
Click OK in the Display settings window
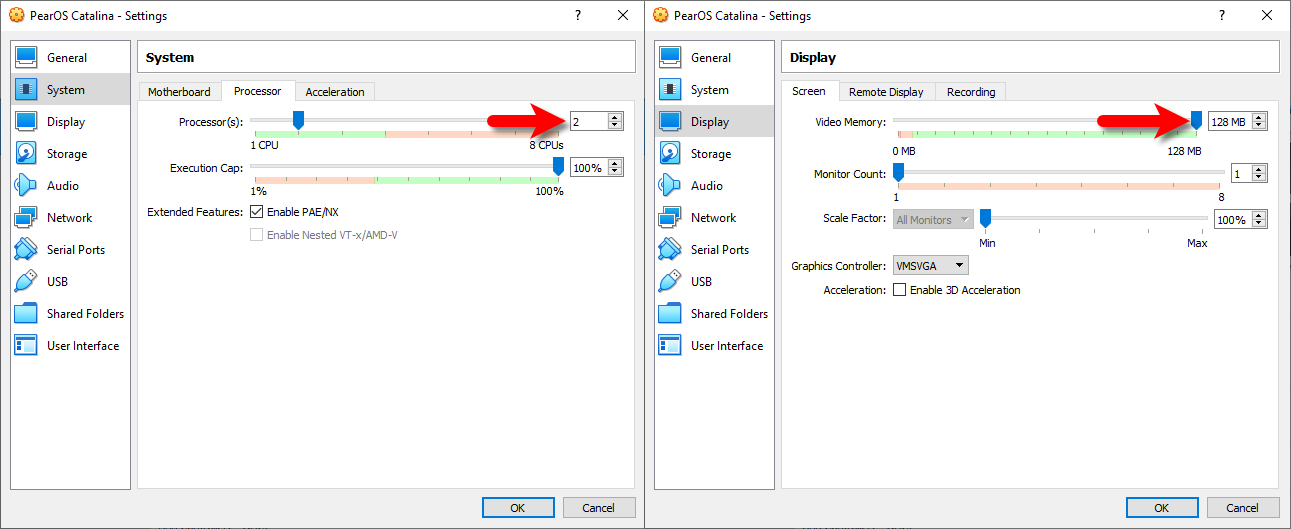point(1161,508)
